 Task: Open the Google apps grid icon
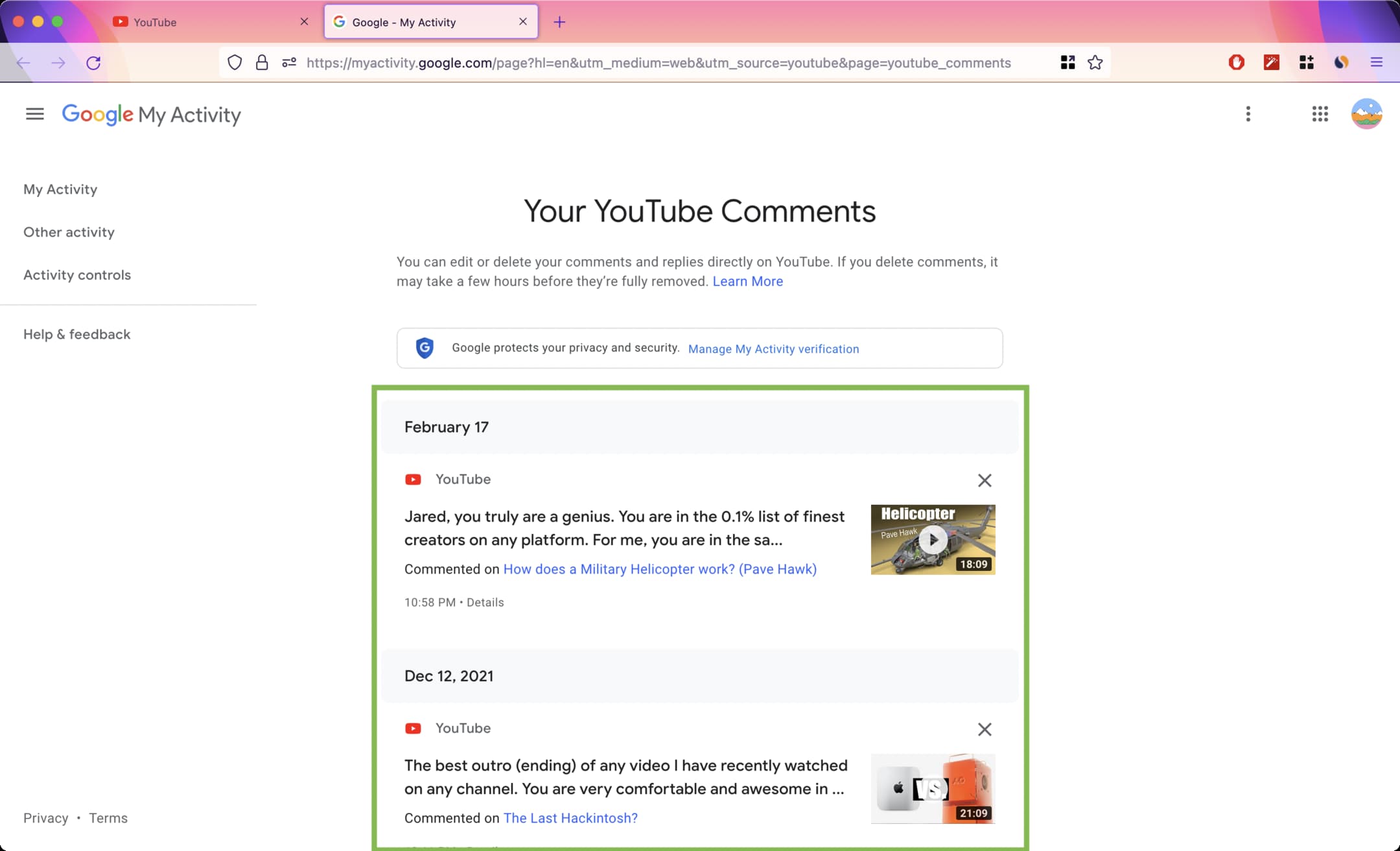coord(1320,114)
